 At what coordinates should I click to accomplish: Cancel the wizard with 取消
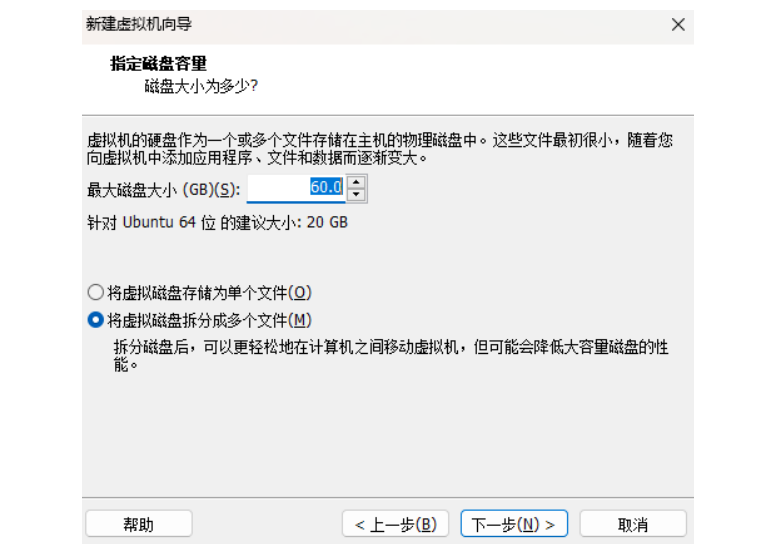(633, 524)
